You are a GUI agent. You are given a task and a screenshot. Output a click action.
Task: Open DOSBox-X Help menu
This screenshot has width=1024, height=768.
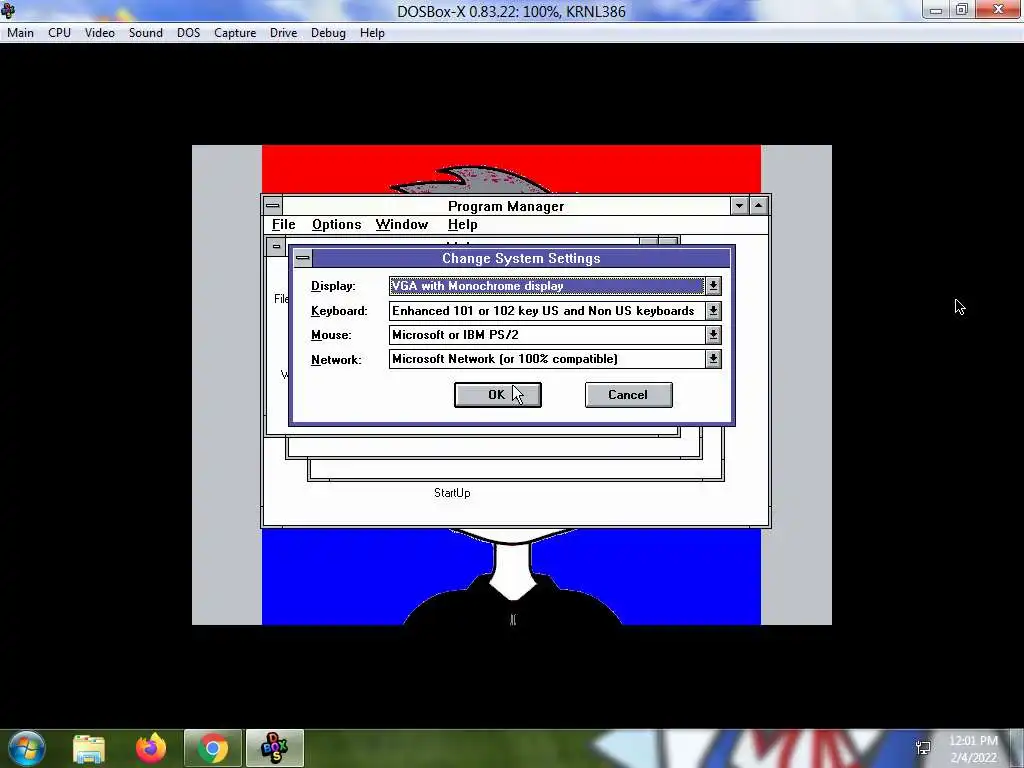coord(372,33)
